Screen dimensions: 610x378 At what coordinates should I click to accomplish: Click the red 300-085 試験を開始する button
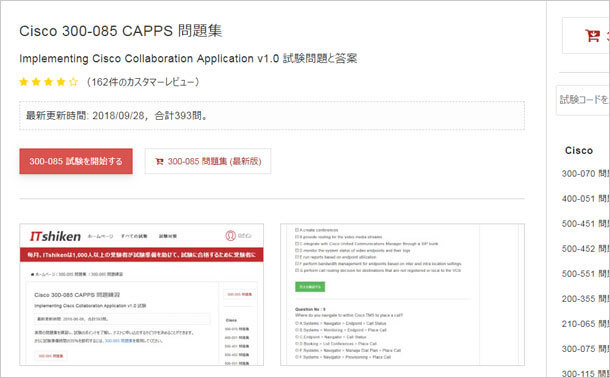(x=76, y=161)
